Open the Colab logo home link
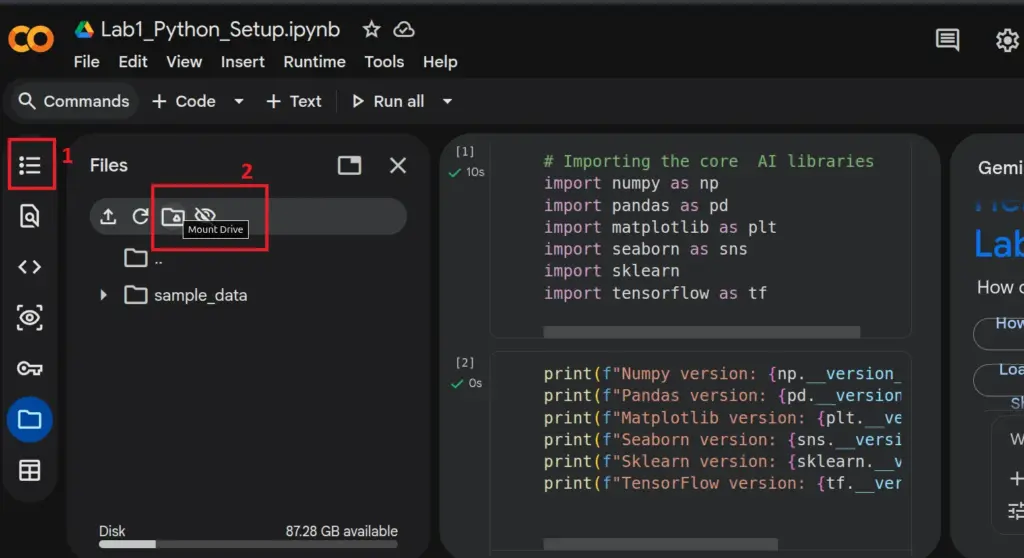The height and width of the screenshot is (558, 1024). click(31, 39)
